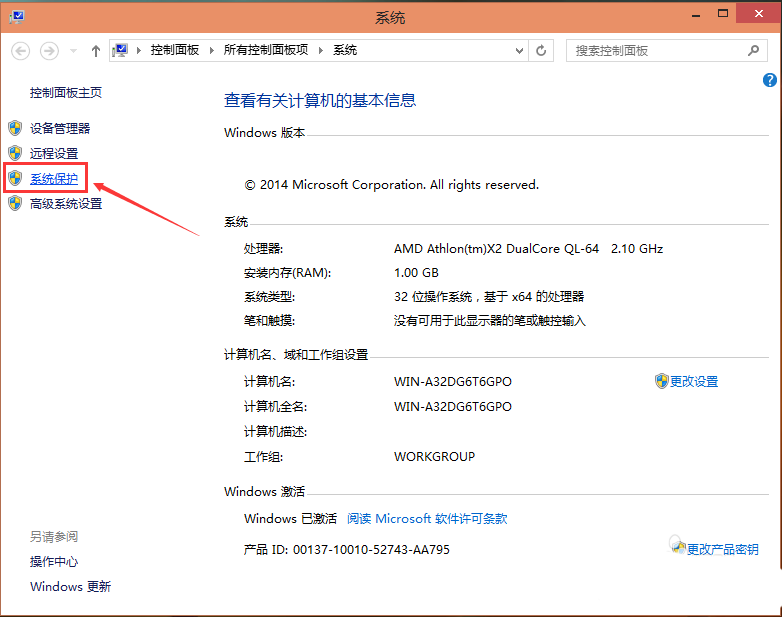Open 系统保护 link
This screenshot has height=617, width=782.
click(54, 179)
